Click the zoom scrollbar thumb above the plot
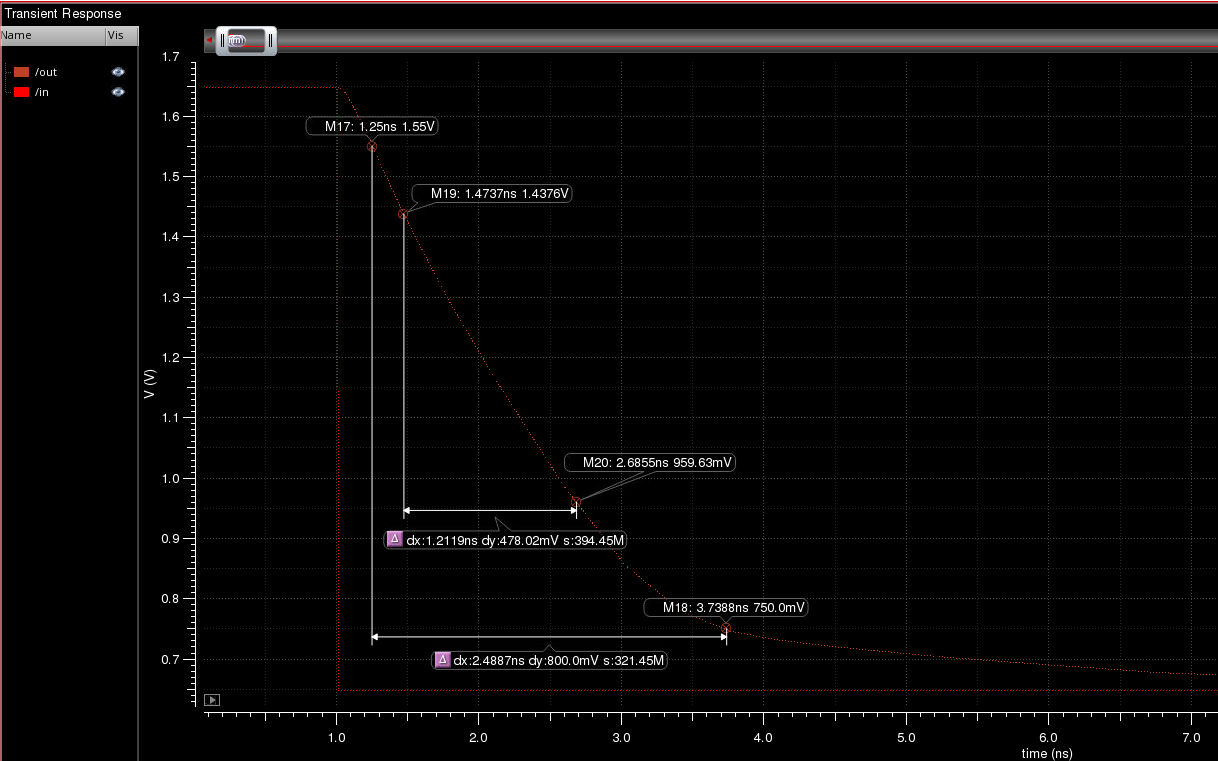 click(246, 41)
